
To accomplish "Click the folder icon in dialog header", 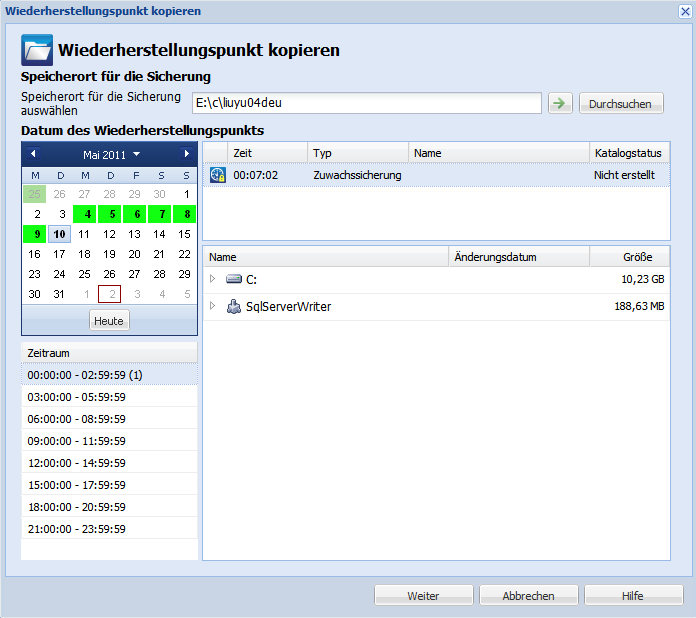I will pos(37,50).
